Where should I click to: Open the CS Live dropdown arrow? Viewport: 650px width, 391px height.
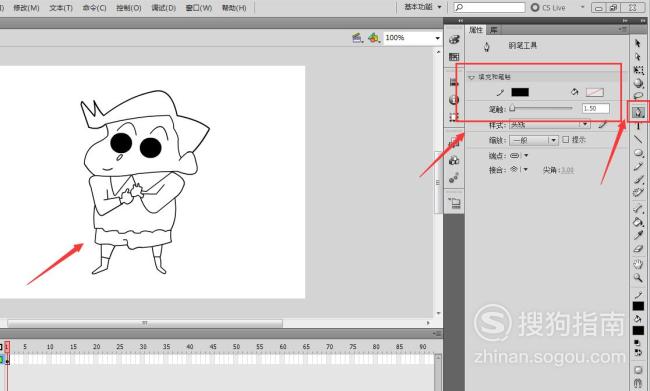pos(582,7)
